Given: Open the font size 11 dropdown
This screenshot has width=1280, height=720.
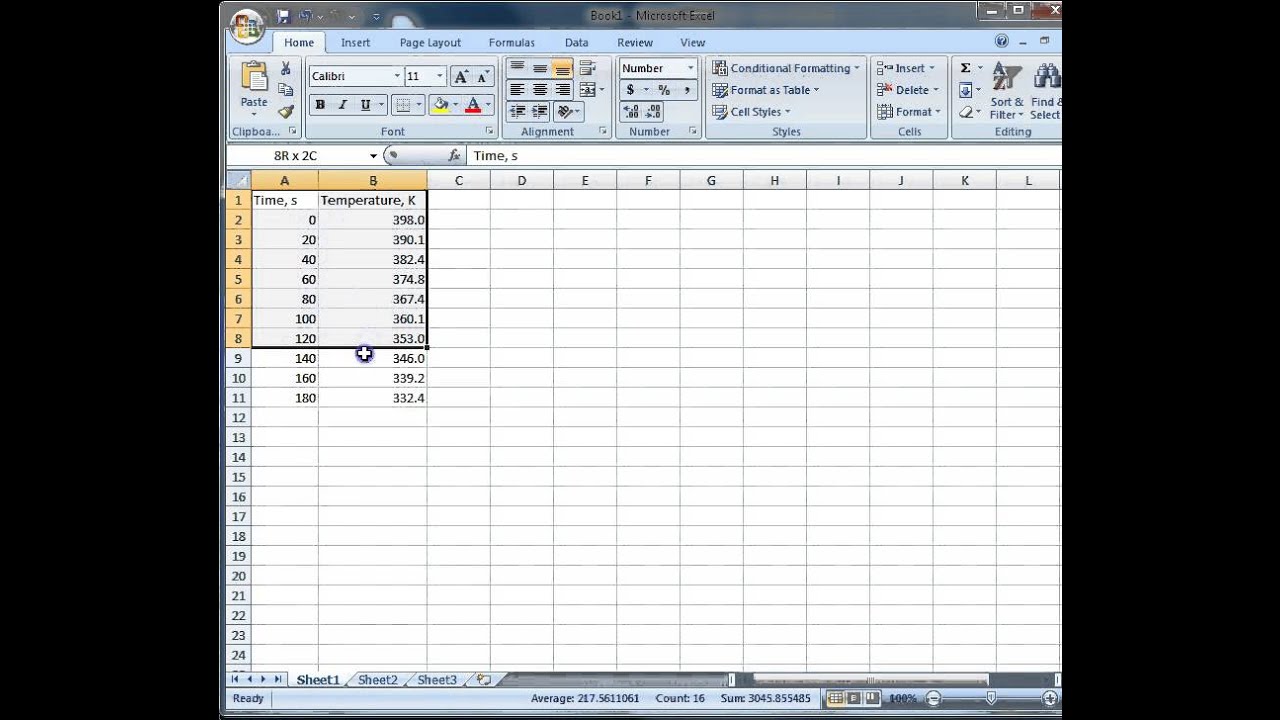Looking at the screenshot, I should (439, 77).
